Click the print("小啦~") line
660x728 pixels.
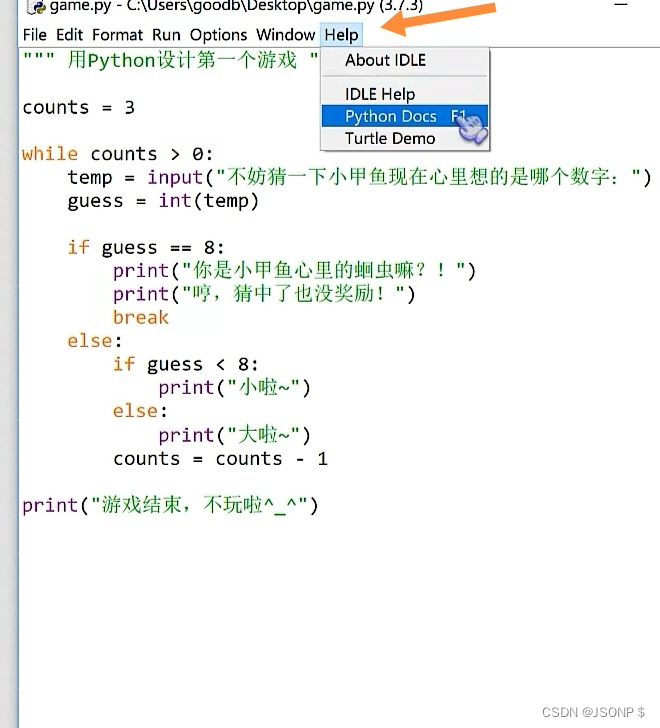[234, 388]
